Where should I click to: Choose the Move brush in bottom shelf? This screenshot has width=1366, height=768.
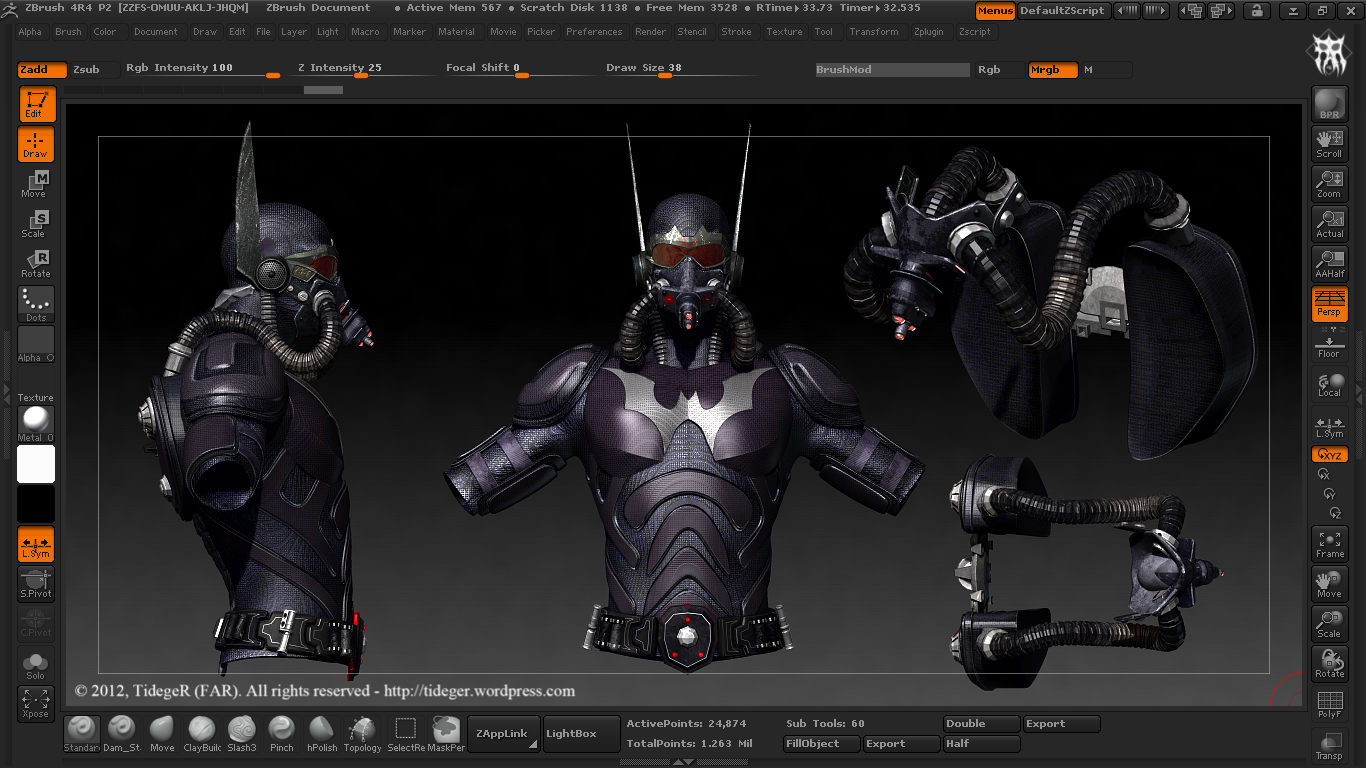[162, 734]
